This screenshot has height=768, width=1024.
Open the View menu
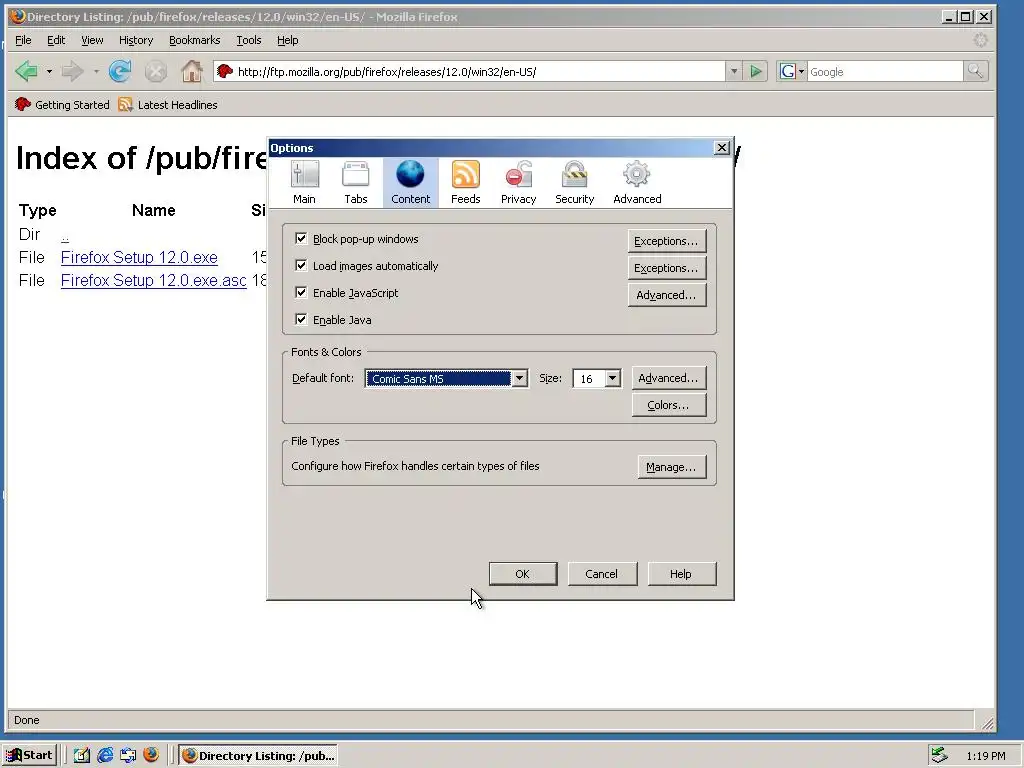pos(92,40)
